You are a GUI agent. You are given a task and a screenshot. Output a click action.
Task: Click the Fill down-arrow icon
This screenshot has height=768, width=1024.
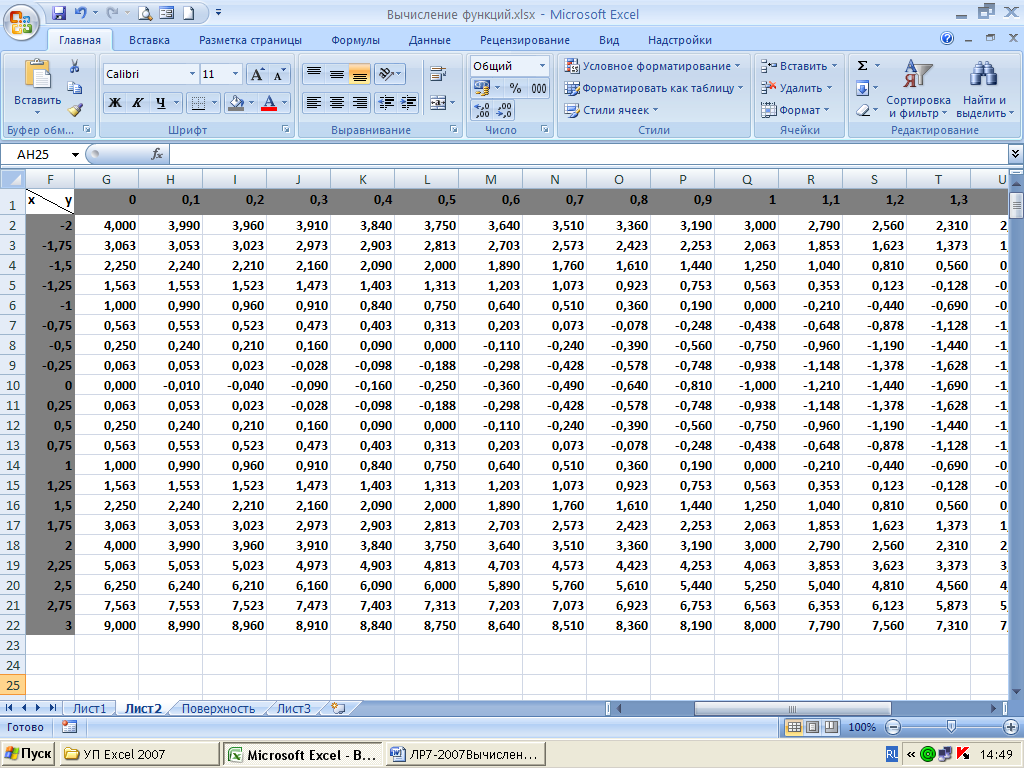click(863, 88)
